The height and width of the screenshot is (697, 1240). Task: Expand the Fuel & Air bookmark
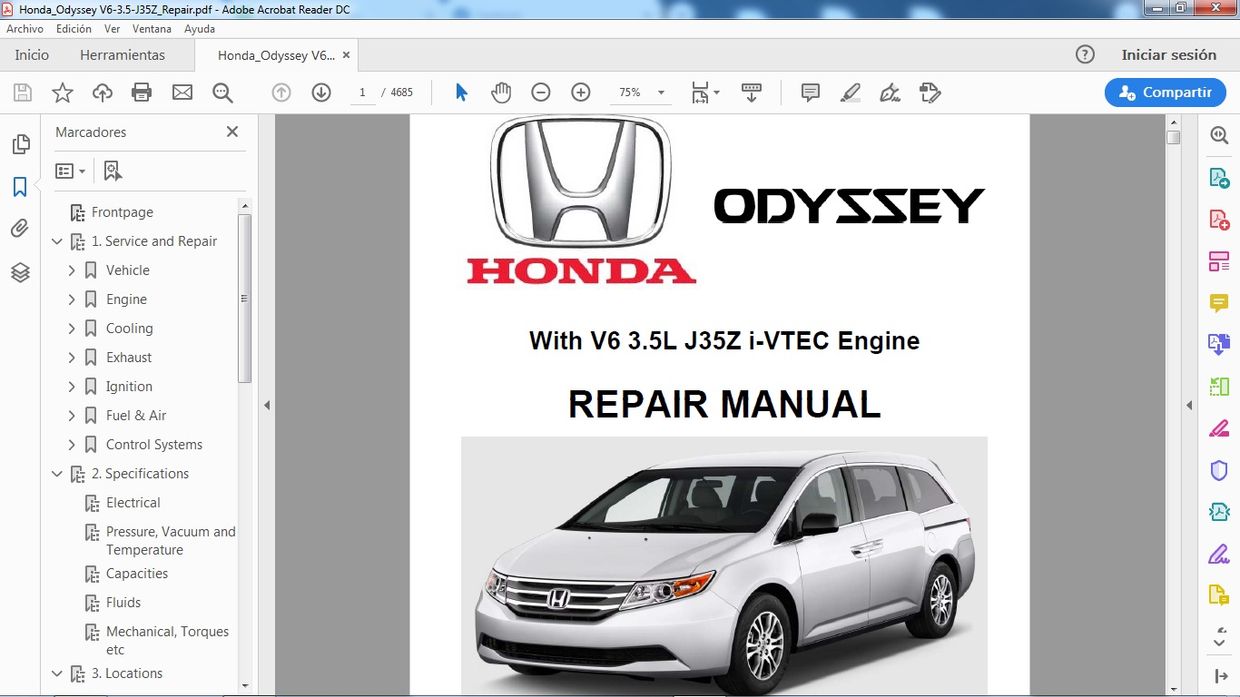pos(71,415)
